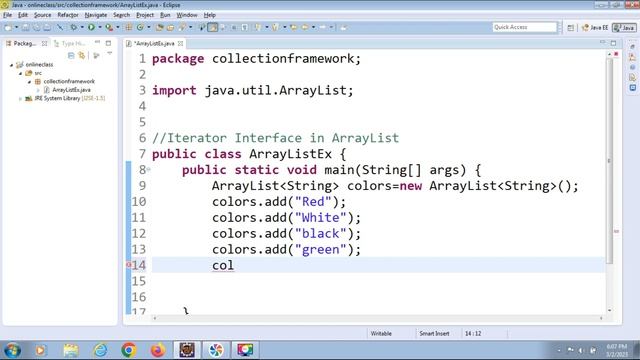Click the Search flashlight icon

(x=182, y=27)
